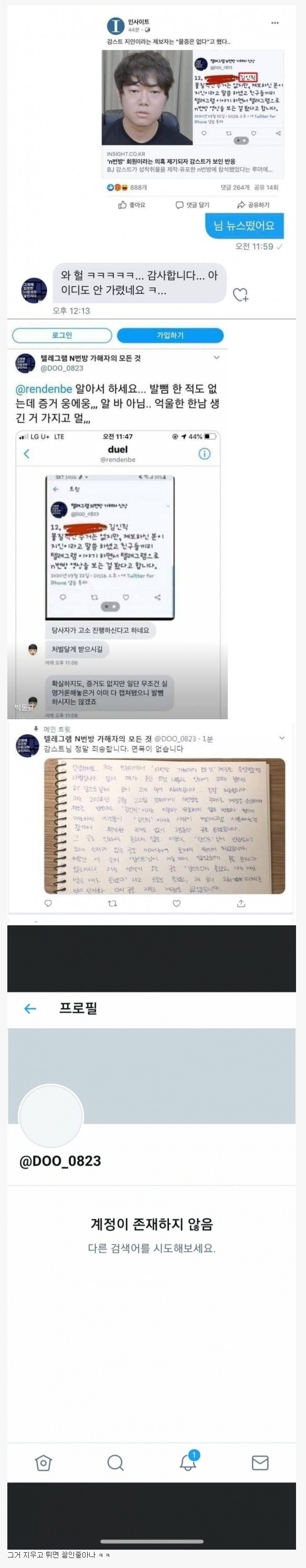
Task: Go back using the arrow next to 프로필
Action: [x=30, y=1009]
